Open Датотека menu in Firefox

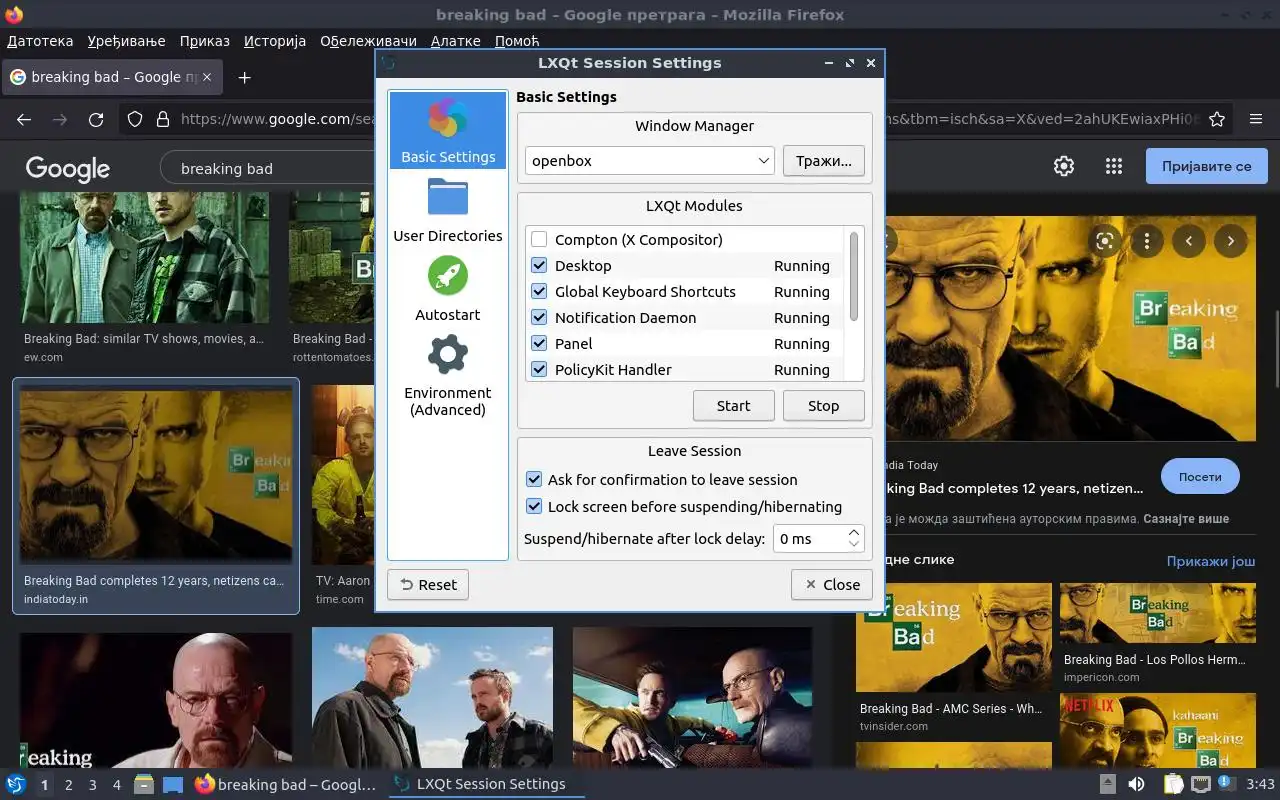40,41
